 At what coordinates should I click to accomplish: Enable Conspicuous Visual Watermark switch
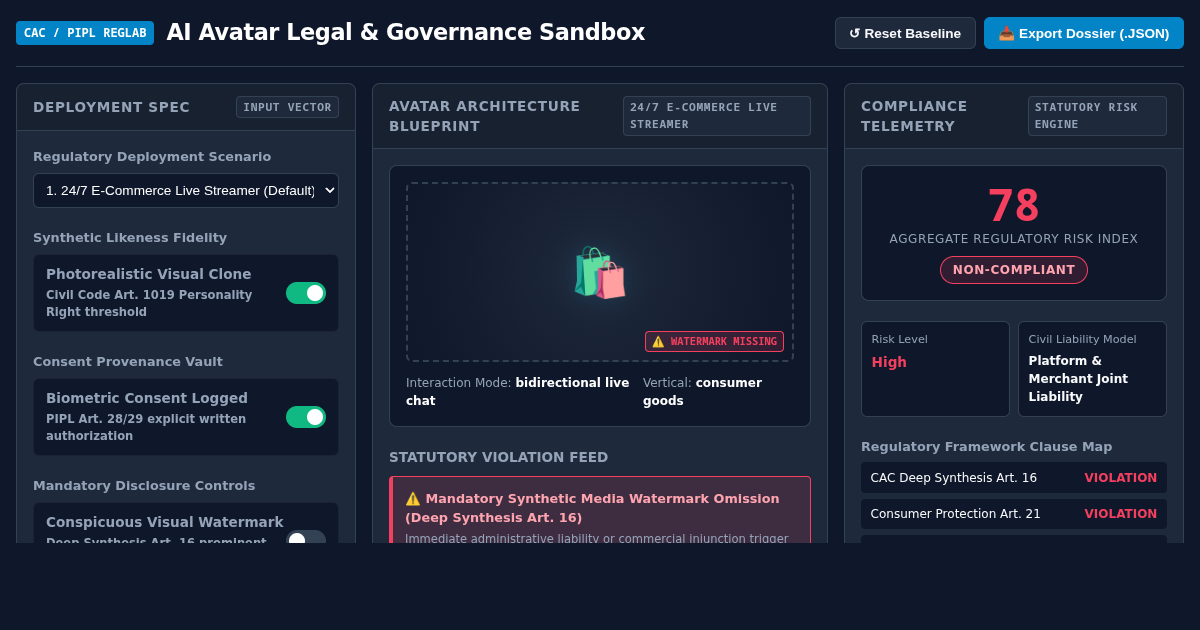click(306, 538)
